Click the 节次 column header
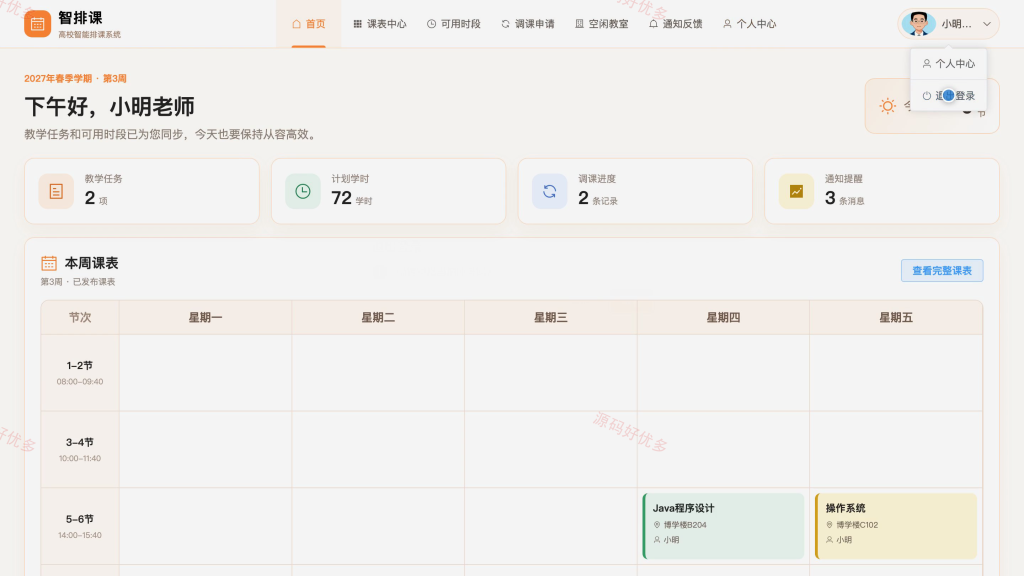The height and width of the screenshot is (576, 1024). tap(80, 317)
